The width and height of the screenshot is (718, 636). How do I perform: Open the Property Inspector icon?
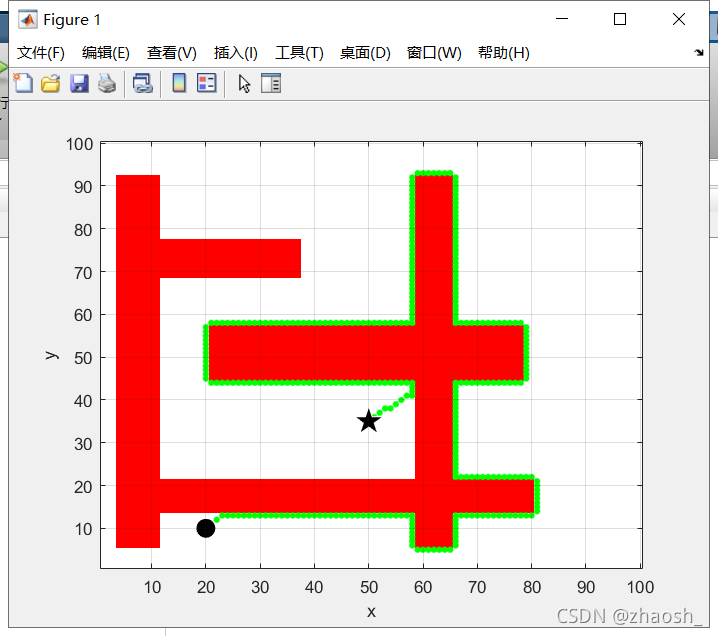pos(271,83)
